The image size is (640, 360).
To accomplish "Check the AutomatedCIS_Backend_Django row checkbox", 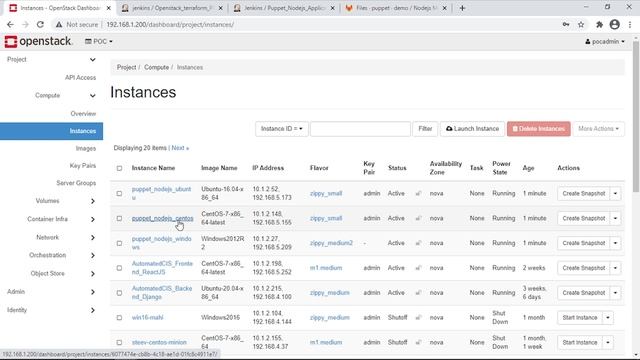I will [x=119, y=293].
